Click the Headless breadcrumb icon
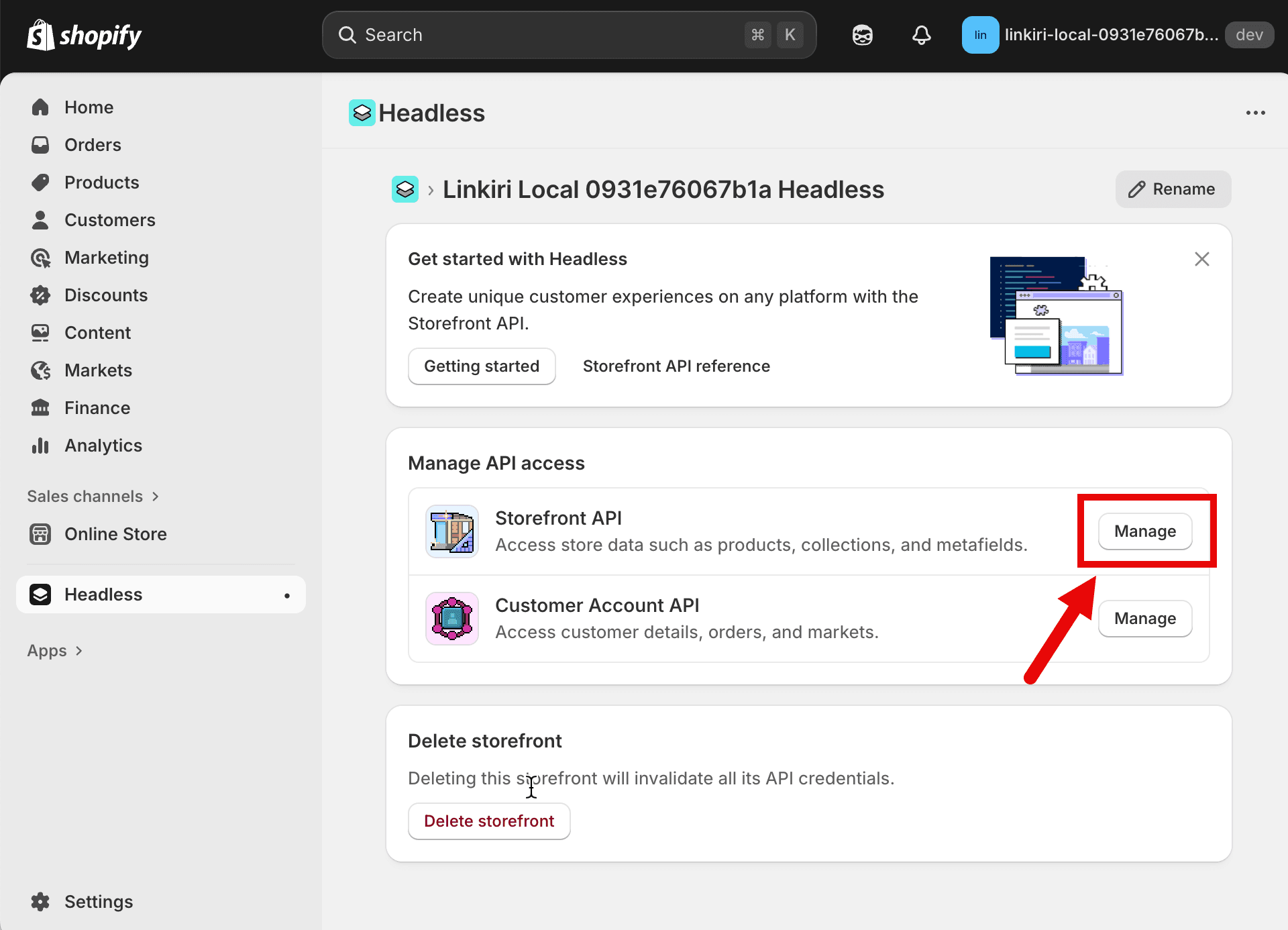The width and height of the screenshot is (1288, 930). 405,189
